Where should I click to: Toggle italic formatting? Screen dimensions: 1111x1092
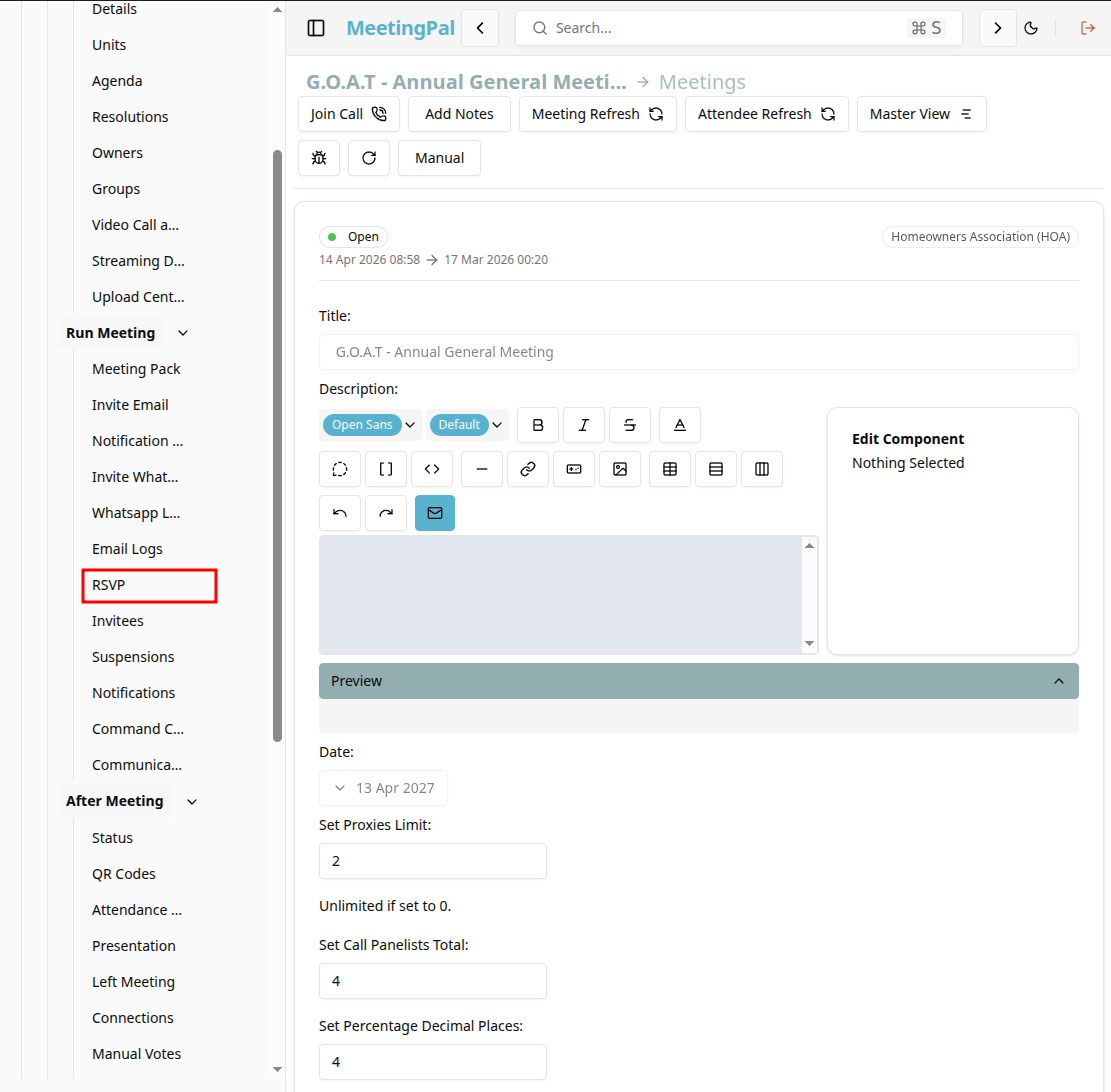[584, 425]
